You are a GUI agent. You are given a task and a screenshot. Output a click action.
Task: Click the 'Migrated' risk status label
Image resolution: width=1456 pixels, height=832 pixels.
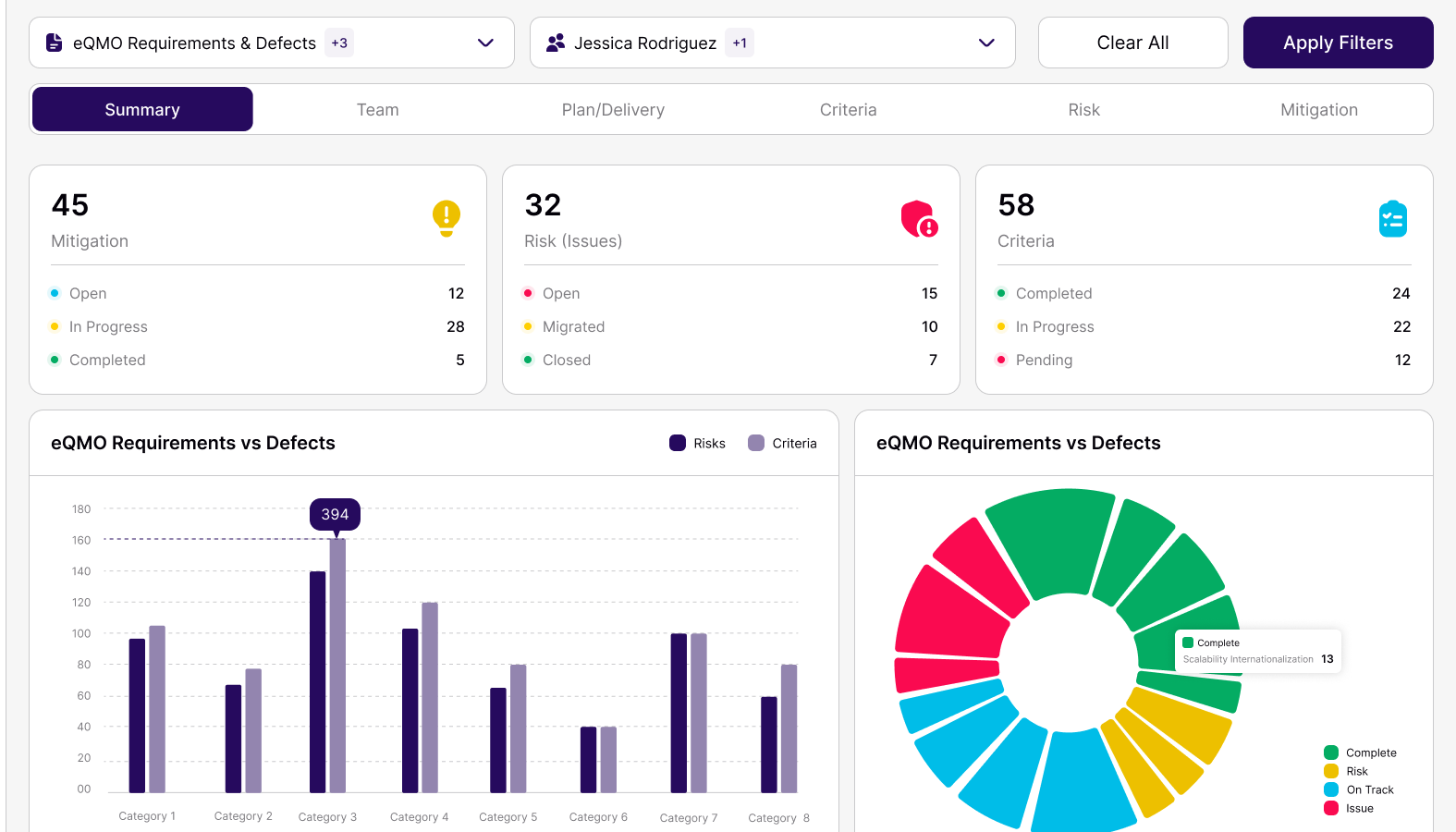tap(573, 326)
